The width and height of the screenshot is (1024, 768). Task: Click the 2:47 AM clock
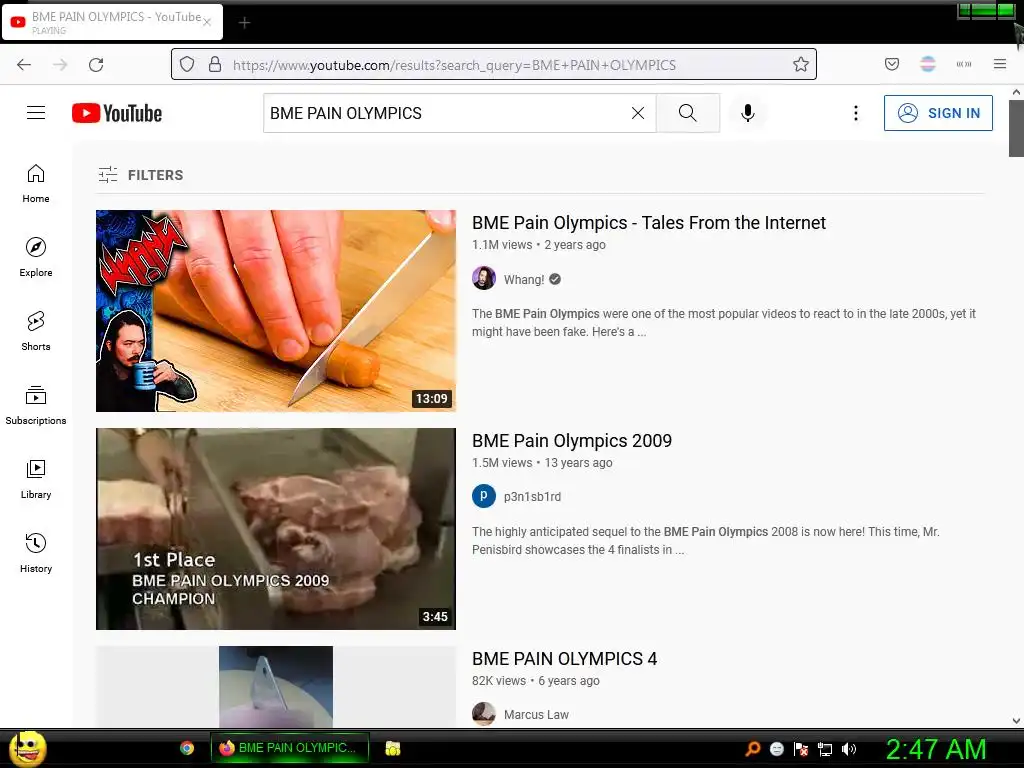tap(936, 749)
